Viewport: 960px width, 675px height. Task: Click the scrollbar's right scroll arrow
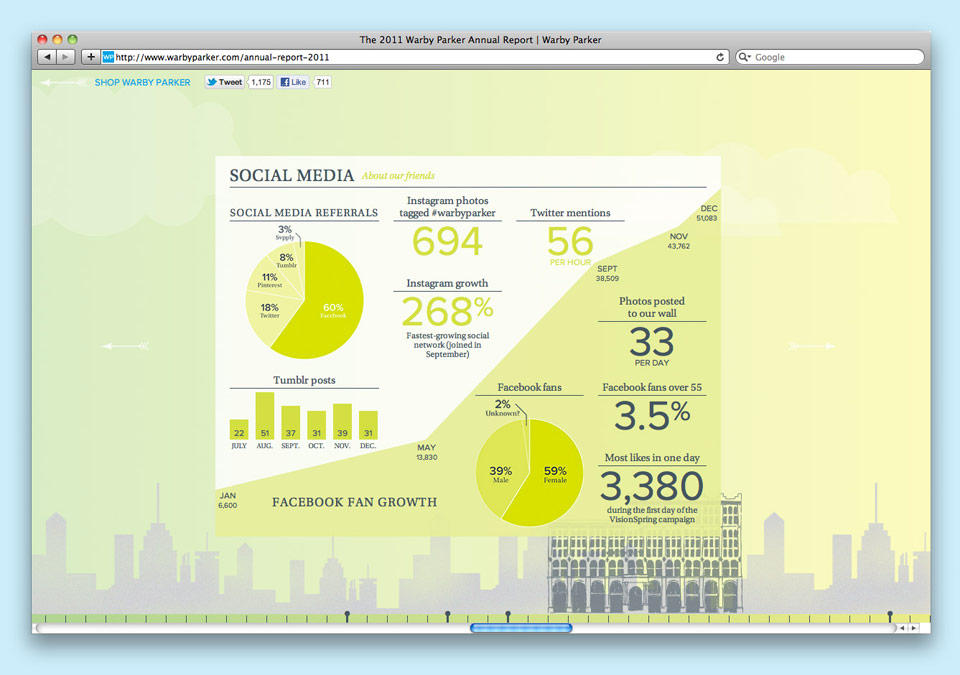click(913, 628)
